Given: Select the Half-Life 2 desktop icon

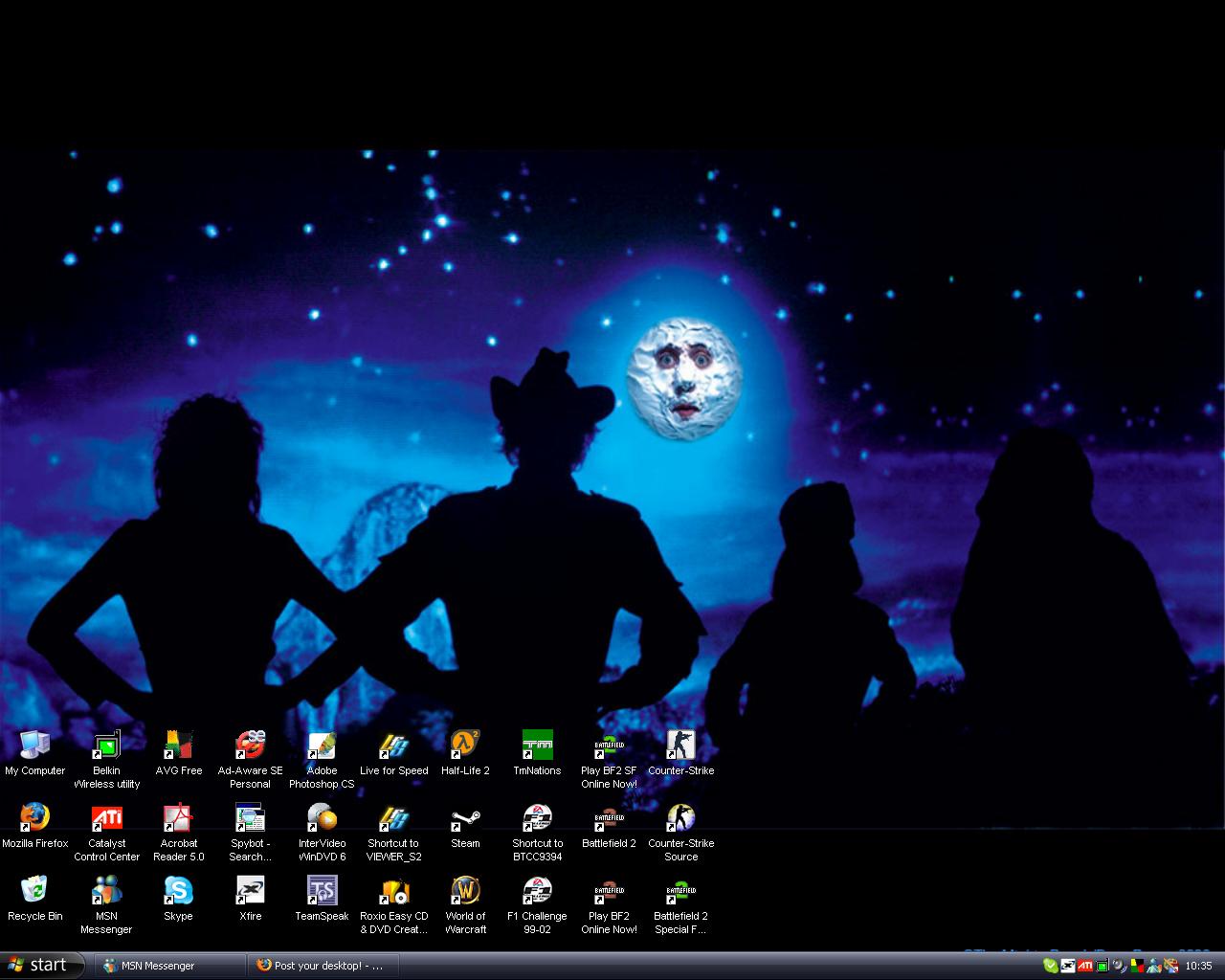Looking at the screenshot, I should [x=465, y=752].
